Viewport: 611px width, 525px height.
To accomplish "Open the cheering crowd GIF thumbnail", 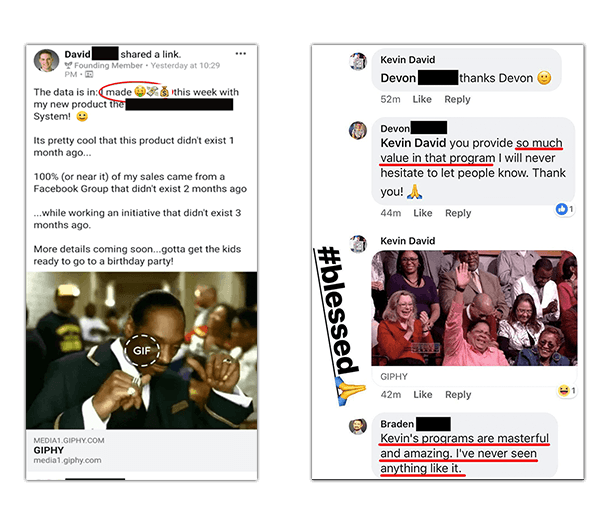I will pyautogui.click(x=474, y=308).
